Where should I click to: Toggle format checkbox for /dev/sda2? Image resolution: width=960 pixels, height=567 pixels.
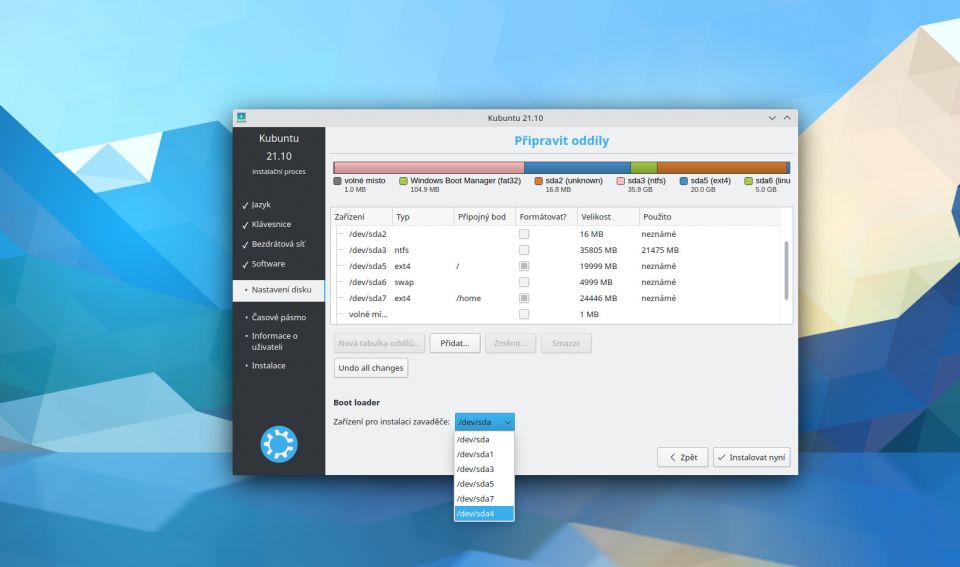pyautogui.click(x=524, y=234)
